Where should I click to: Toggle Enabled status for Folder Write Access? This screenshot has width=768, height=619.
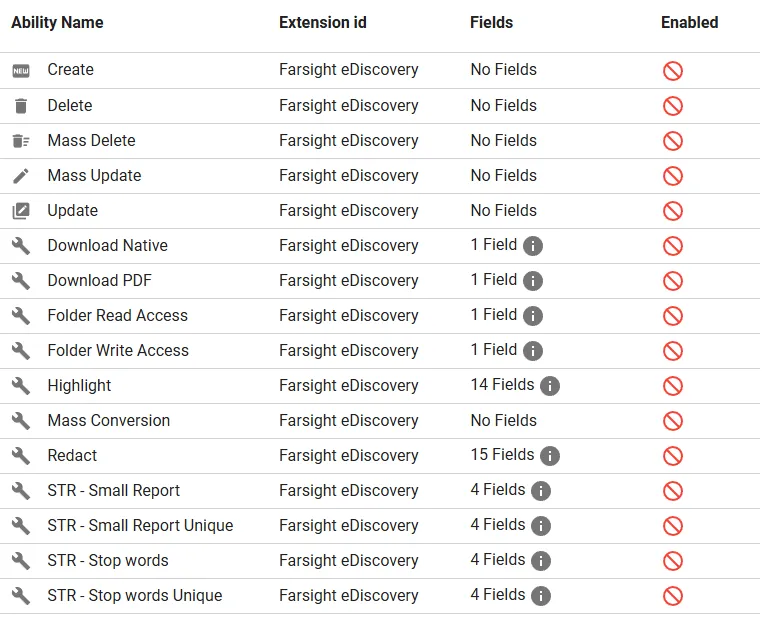coord(673,351)
